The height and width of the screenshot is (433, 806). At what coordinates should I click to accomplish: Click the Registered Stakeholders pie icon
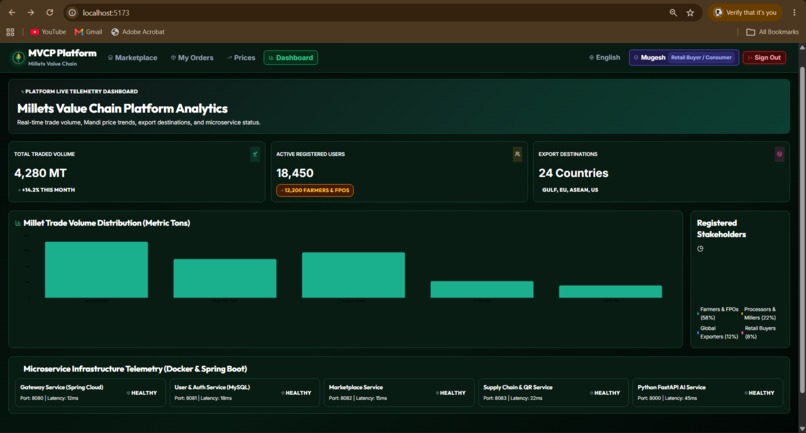click(x=700, y=249)
